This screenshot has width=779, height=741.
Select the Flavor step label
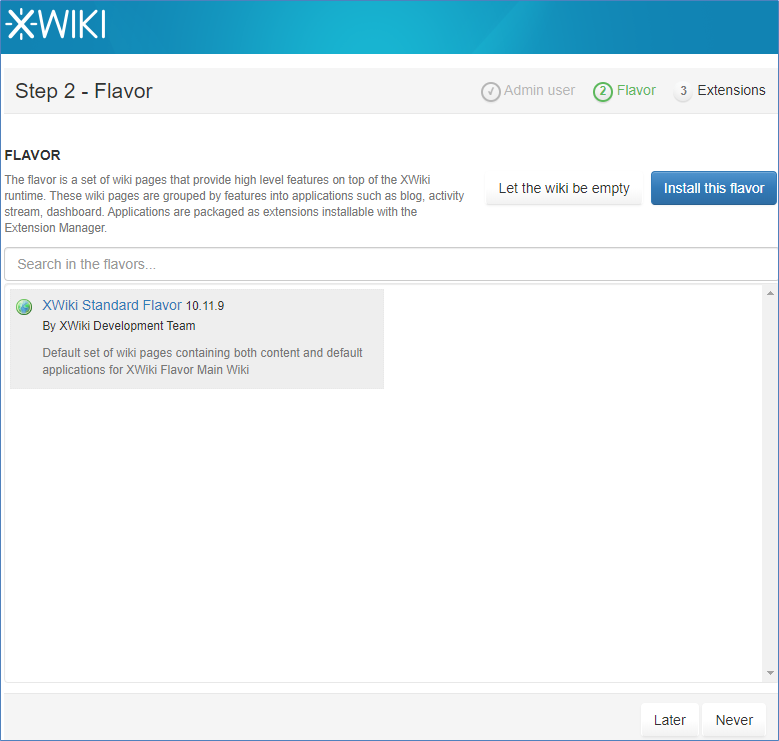pyautogui.click(x=636, y=90)
